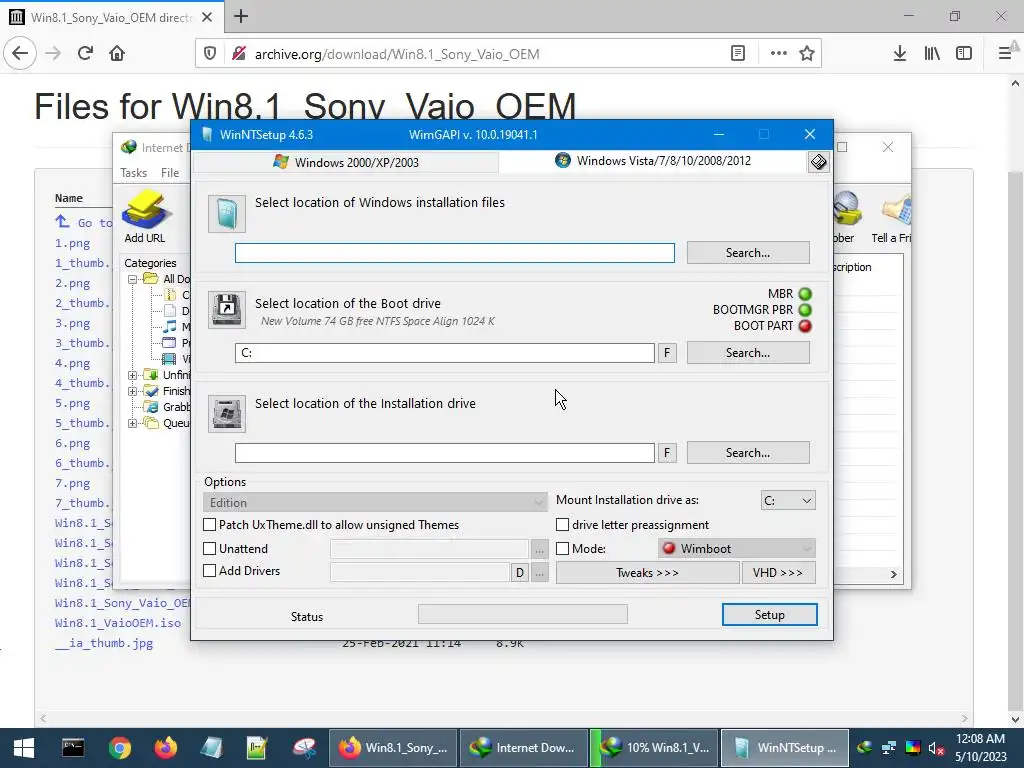Expand Queues category in IDM tree
This screenshot has width=1024, height=768.
132,423
